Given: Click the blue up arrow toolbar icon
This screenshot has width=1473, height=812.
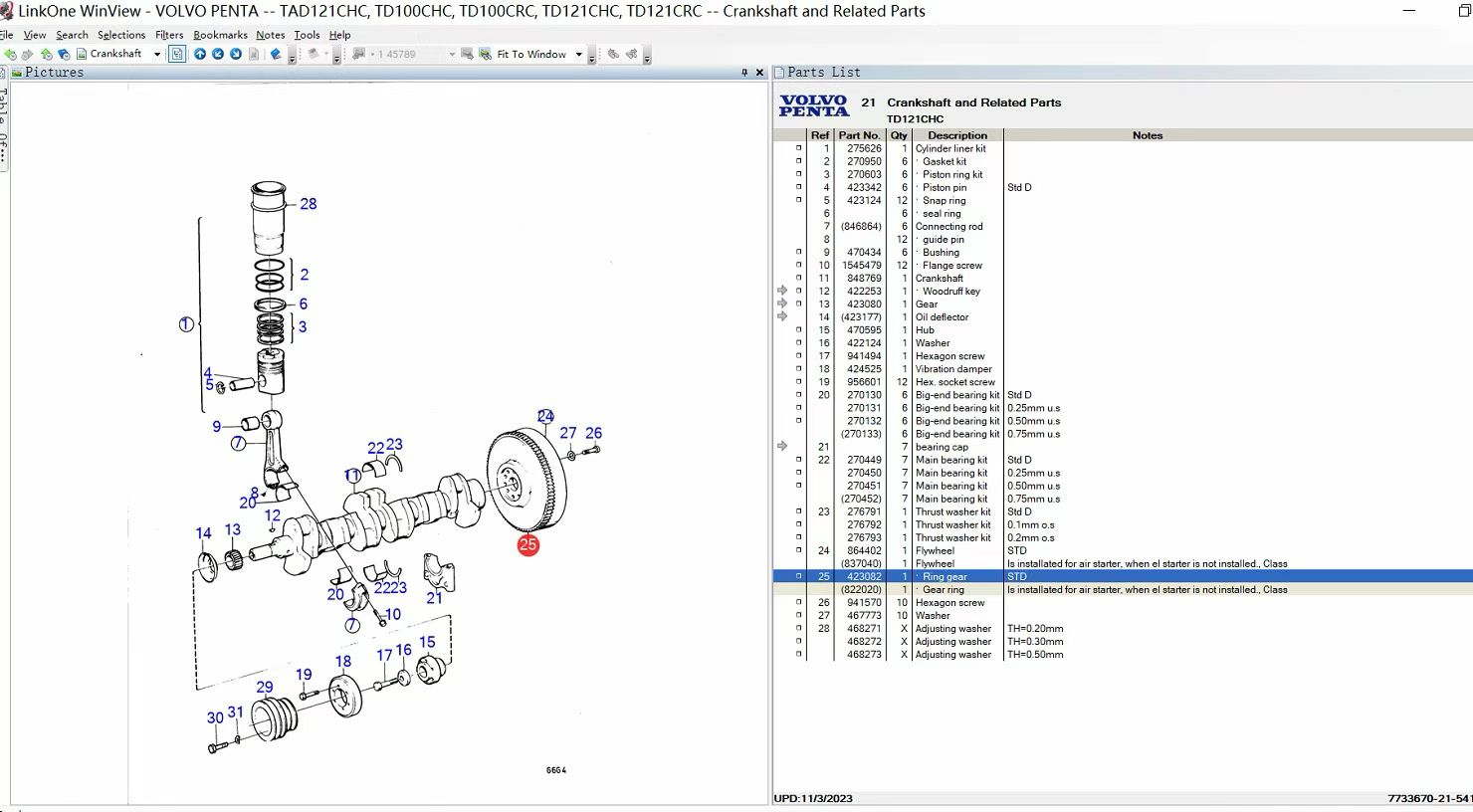Looking at the screenshot, I should pyautogui.click(x=200, y=54).
